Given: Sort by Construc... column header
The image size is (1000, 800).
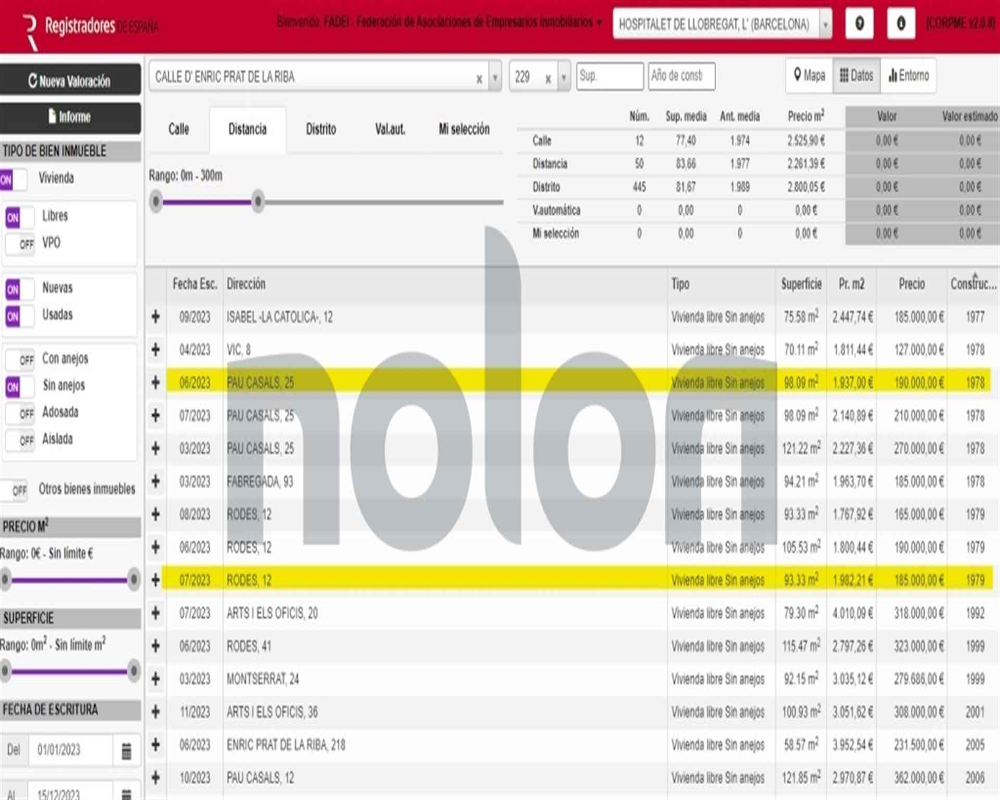Looking at the screenshot, I should [x=973, y=284].
